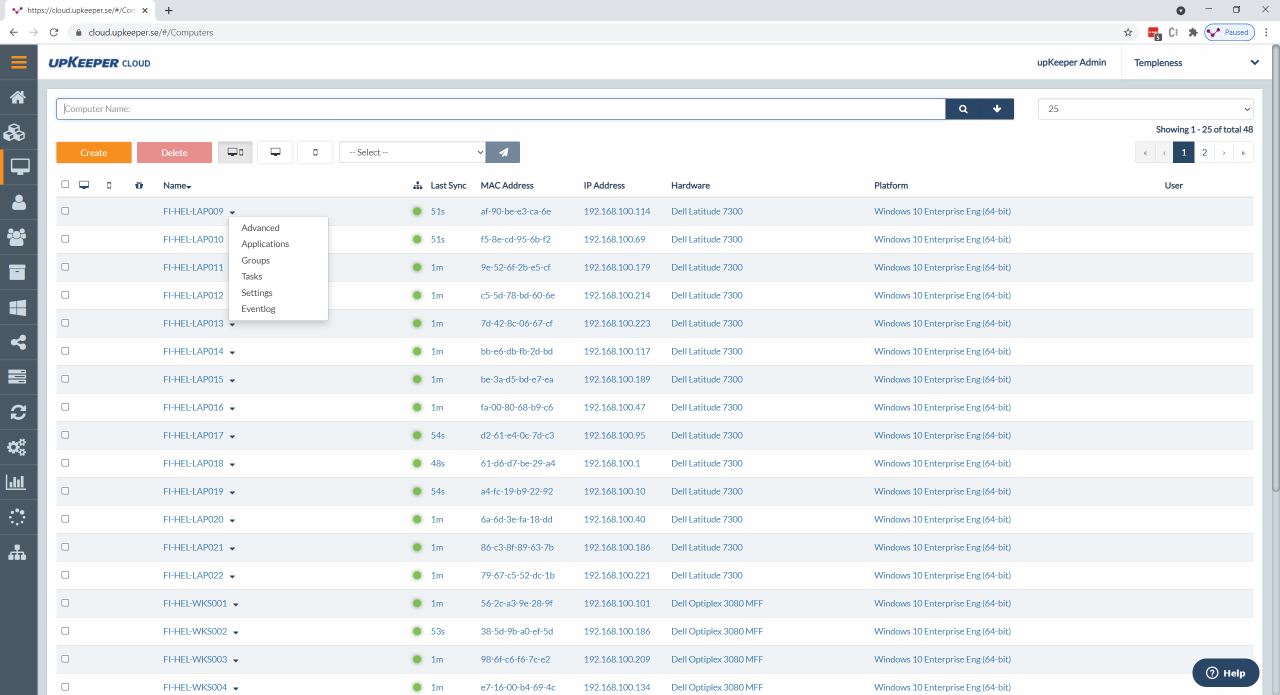The height and width of the screenshot is (695, 1280).
Task: Toggle the select-all checkbox in the header
Action: click(66, 184)
